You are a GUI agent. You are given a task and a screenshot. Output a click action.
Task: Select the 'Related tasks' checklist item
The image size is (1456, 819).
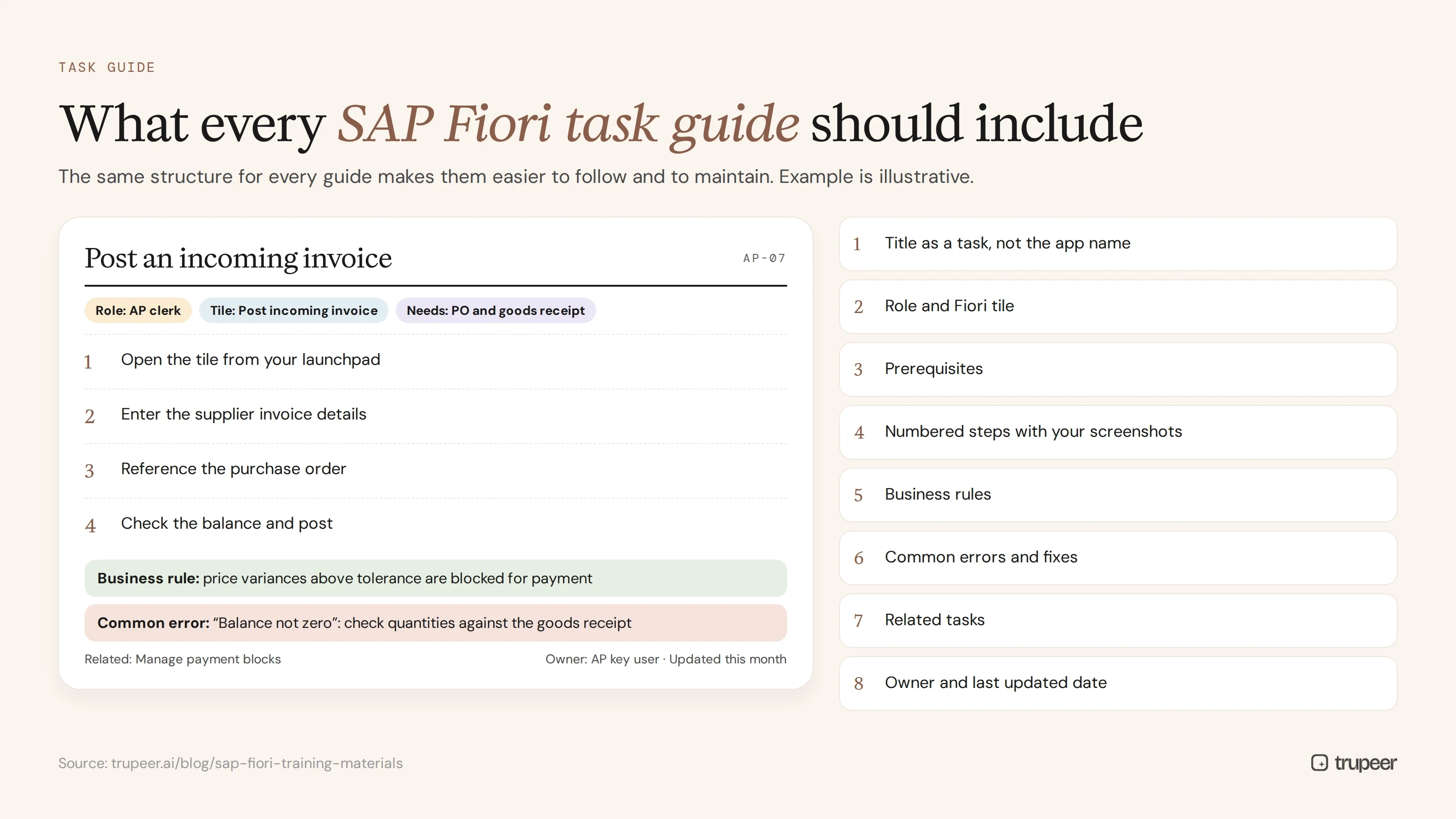point(1117,620)
